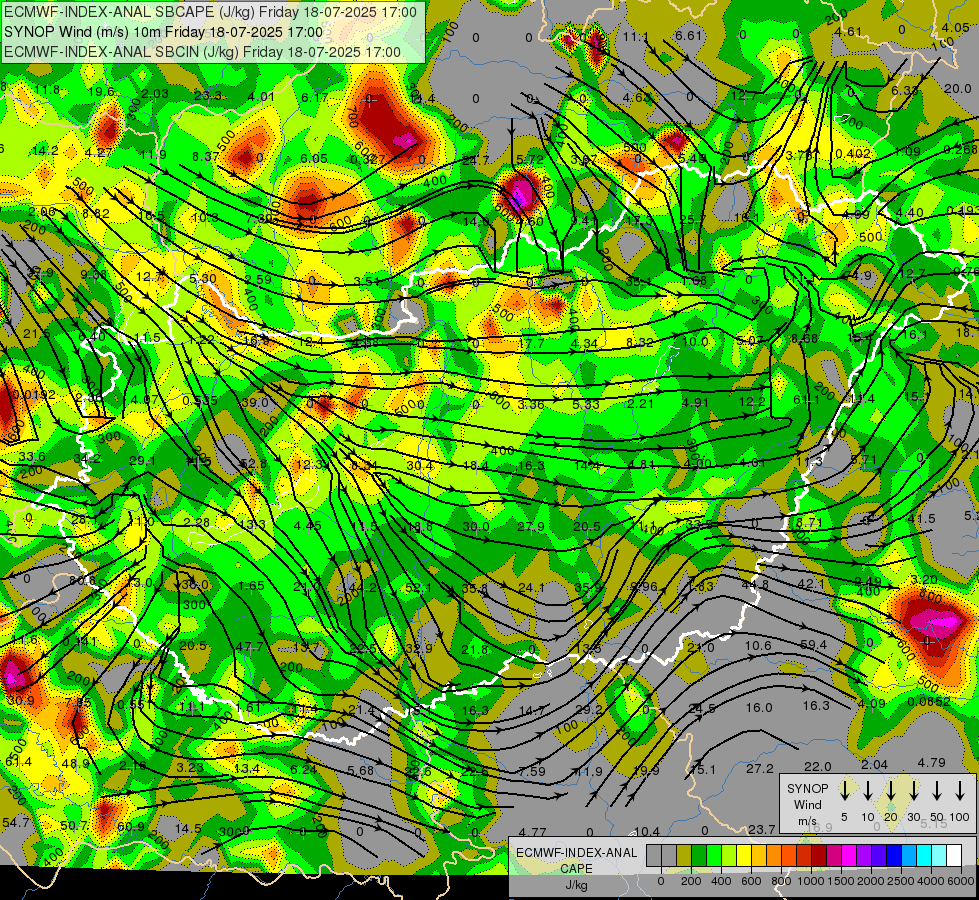The height and width of the screenshot is (900, 979).
Task: Click the 30 m/s wind arrow in the legend
Action: 914,789
